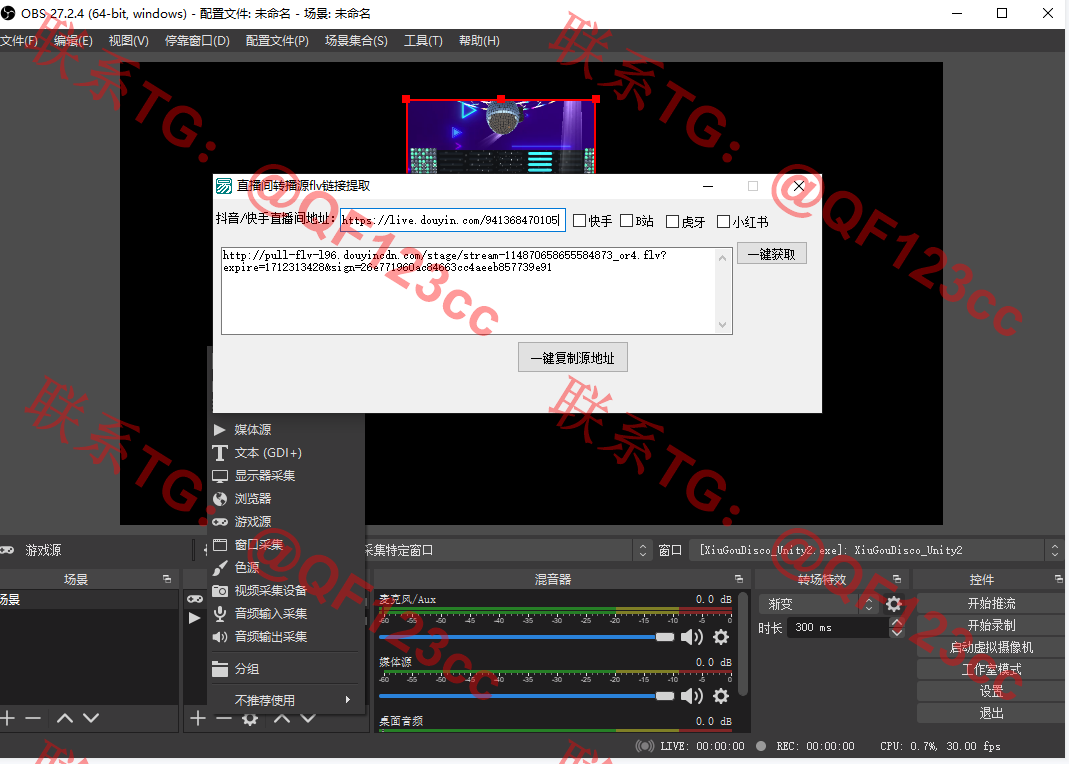Mute the Media Source (媒体源) speaker icon

tap(691, 695)
